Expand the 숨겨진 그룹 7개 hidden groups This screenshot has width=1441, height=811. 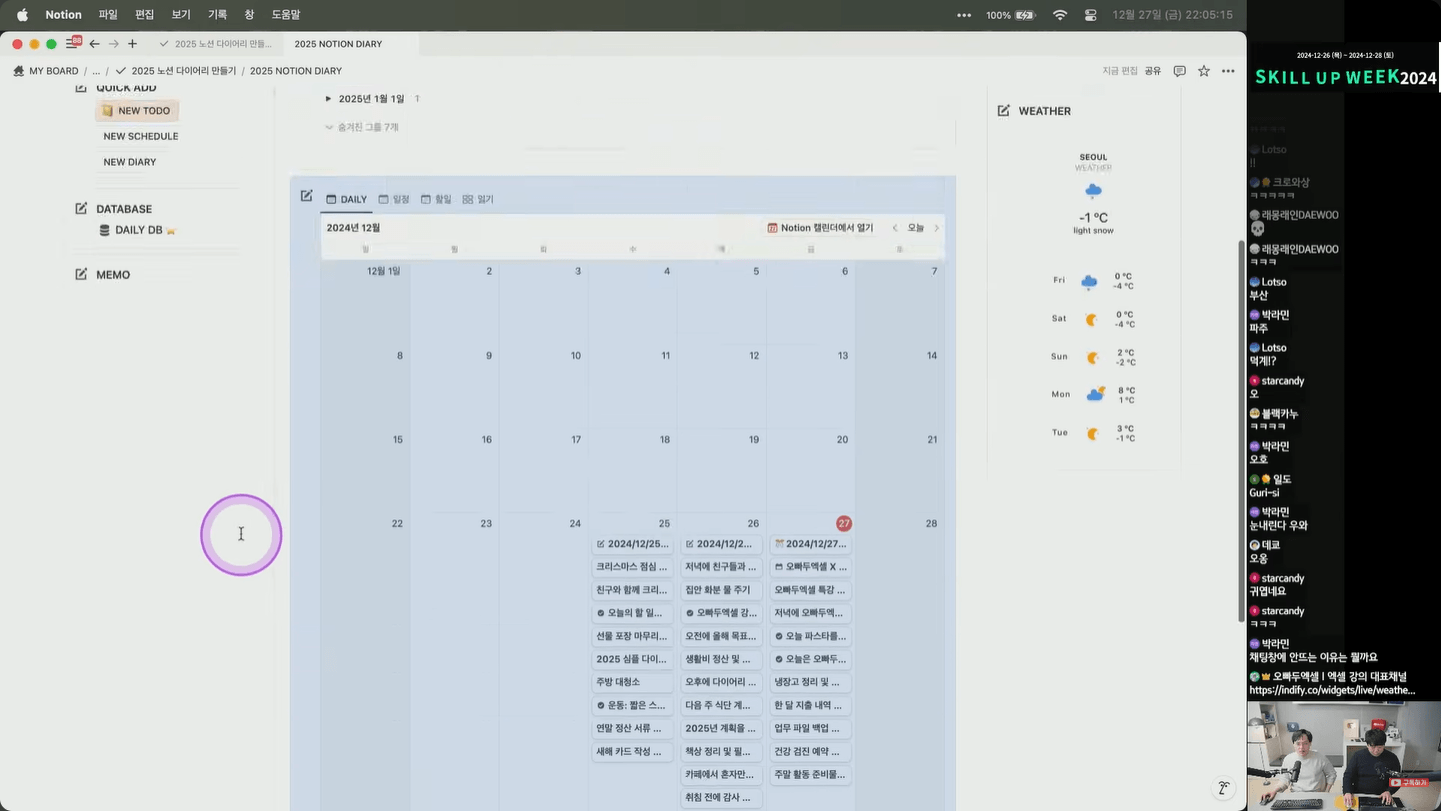pyautogui.click(x=361, y=127)
